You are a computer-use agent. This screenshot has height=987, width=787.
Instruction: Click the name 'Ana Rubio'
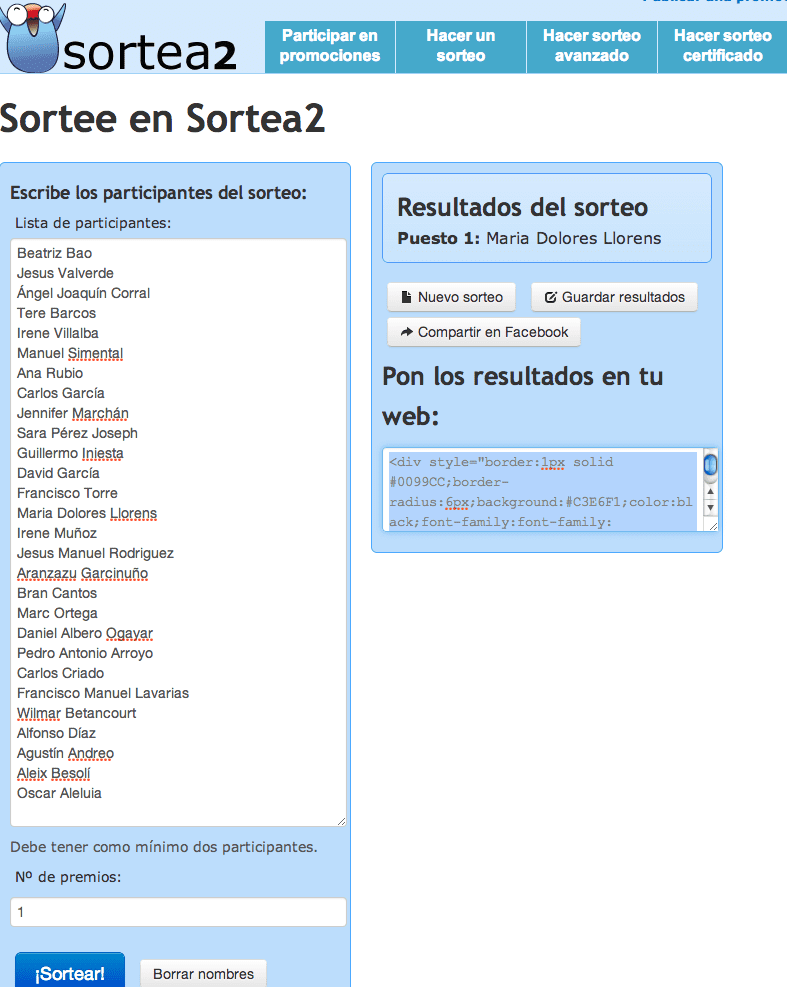50,373
